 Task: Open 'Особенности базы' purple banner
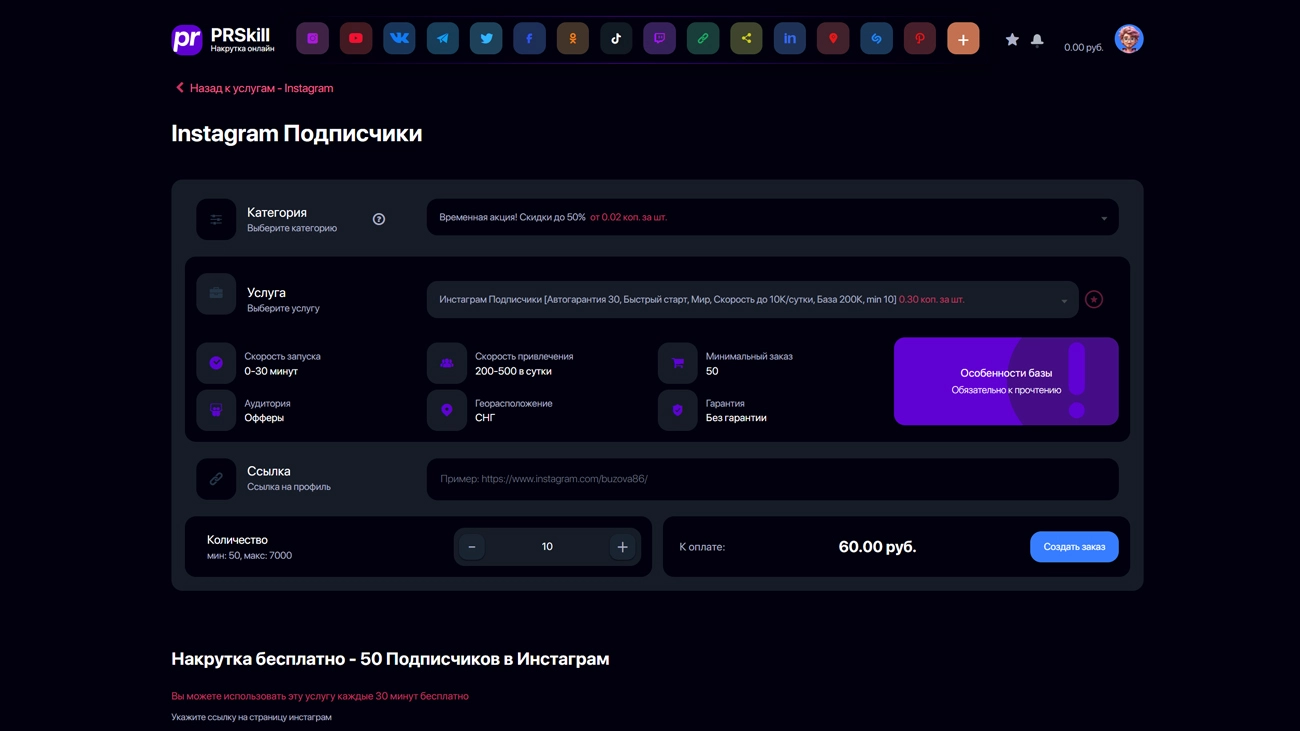pos(1005,381)
